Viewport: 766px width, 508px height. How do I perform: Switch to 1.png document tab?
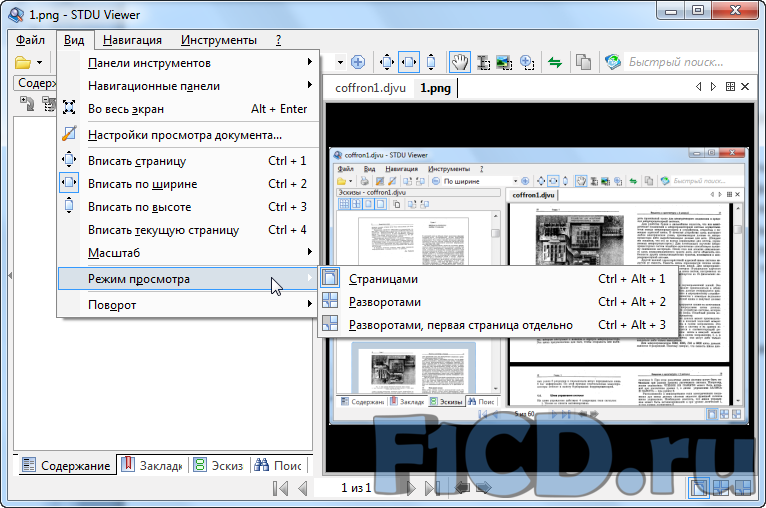435,88
